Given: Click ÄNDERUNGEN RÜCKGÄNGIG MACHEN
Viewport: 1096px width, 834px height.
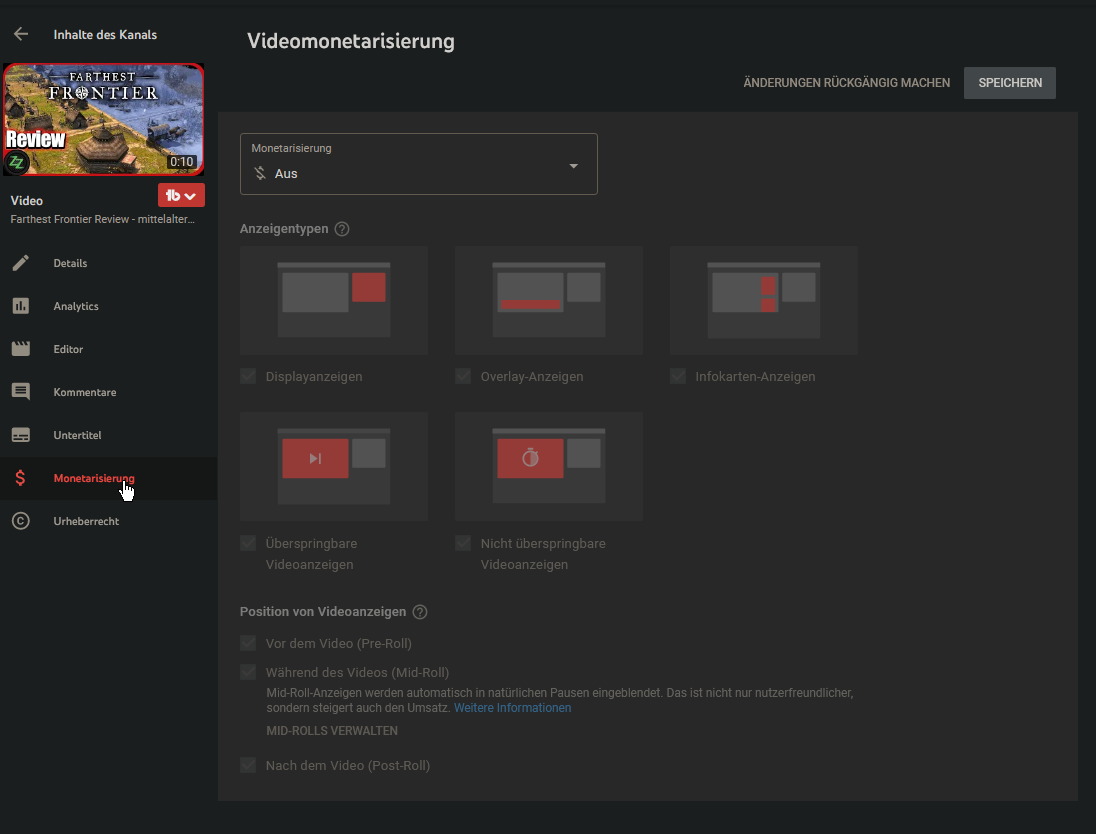Looking at the screenshot, I should pos(846,83).
